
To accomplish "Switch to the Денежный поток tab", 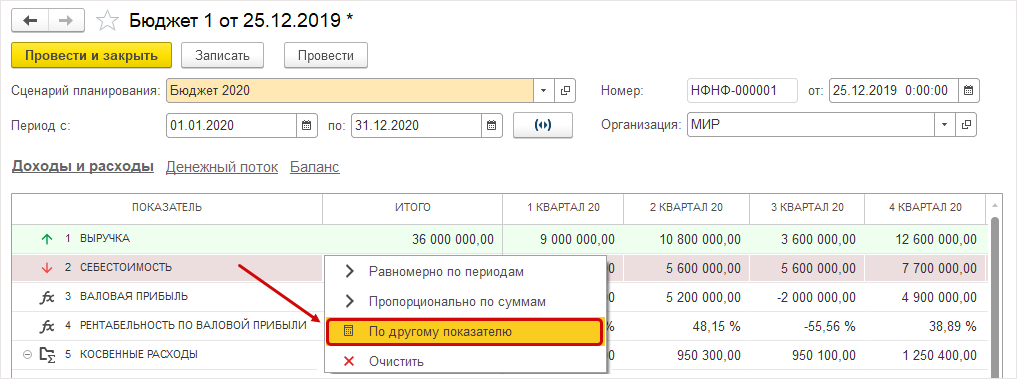I will (x=222, y=167).
